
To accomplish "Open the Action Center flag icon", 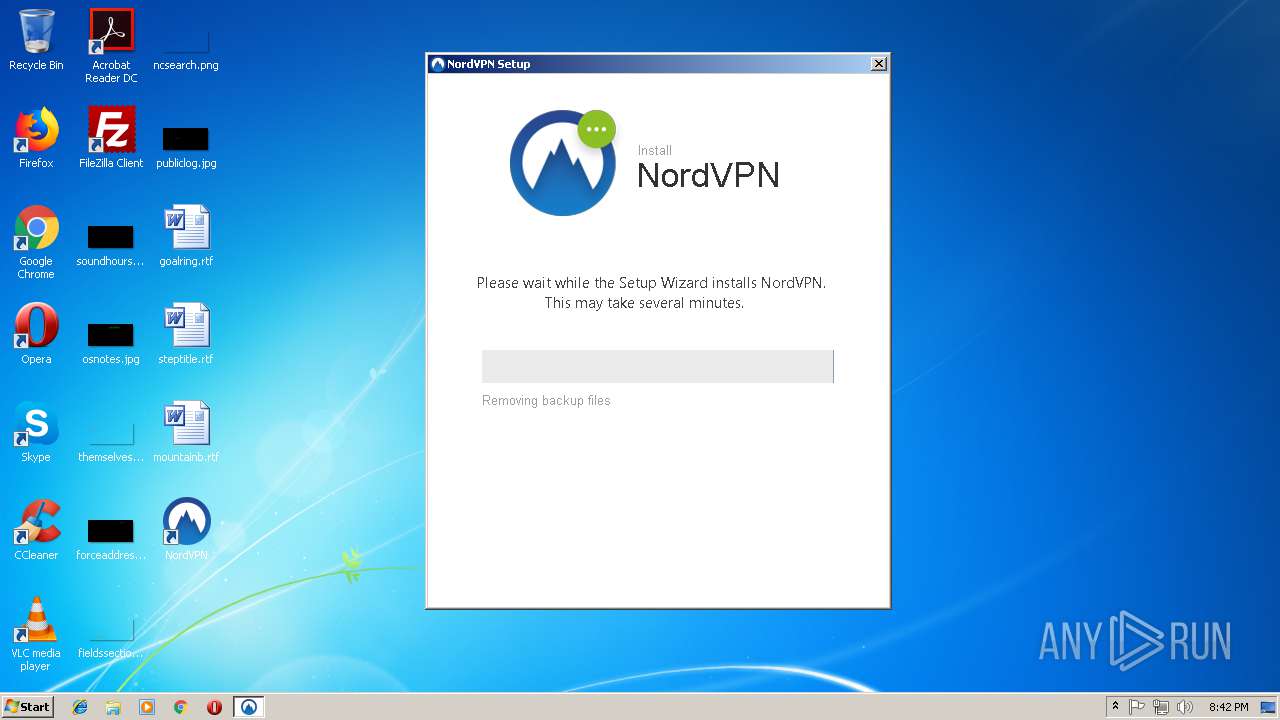I will point(1137,707).
